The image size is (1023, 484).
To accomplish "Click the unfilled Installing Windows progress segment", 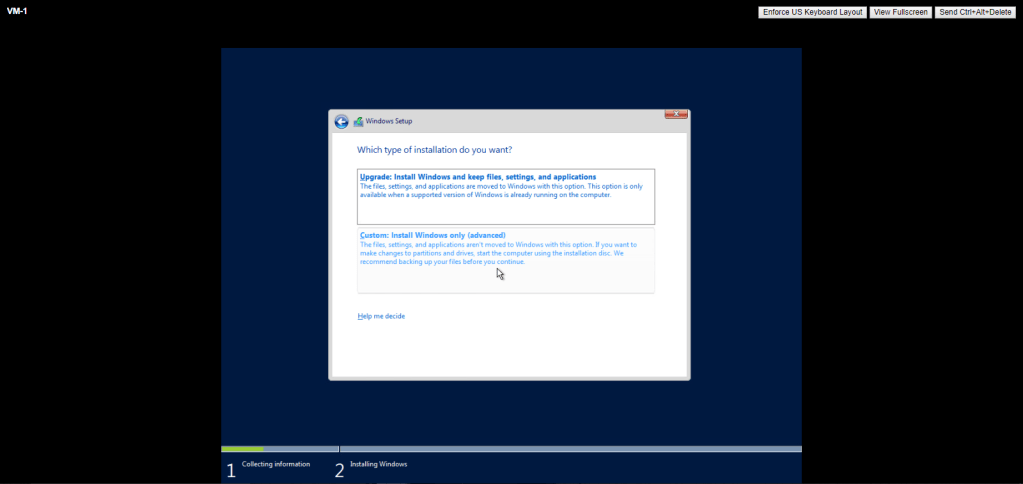I will (x=570, y=449).
